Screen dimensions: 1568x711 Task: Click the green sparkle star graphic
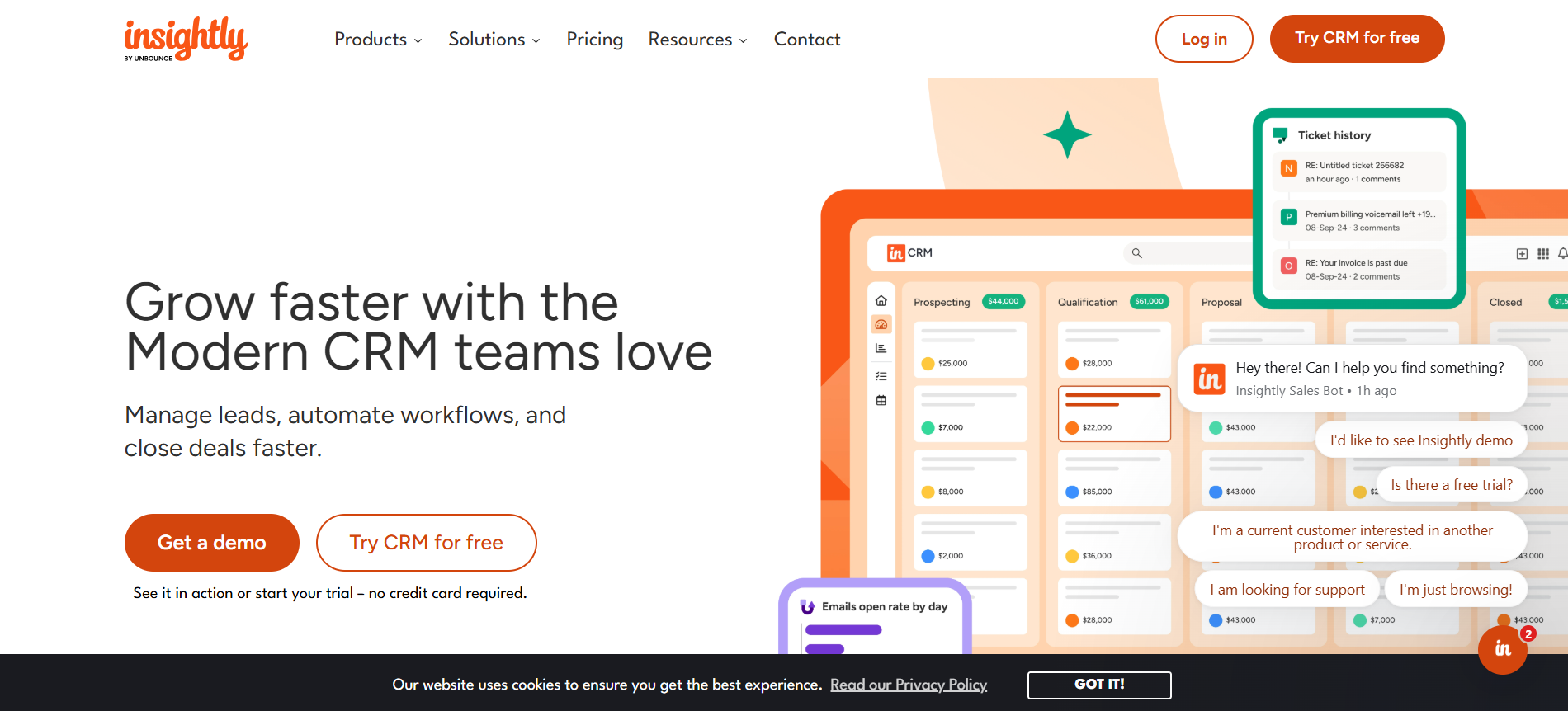[x=1067, y=134]
